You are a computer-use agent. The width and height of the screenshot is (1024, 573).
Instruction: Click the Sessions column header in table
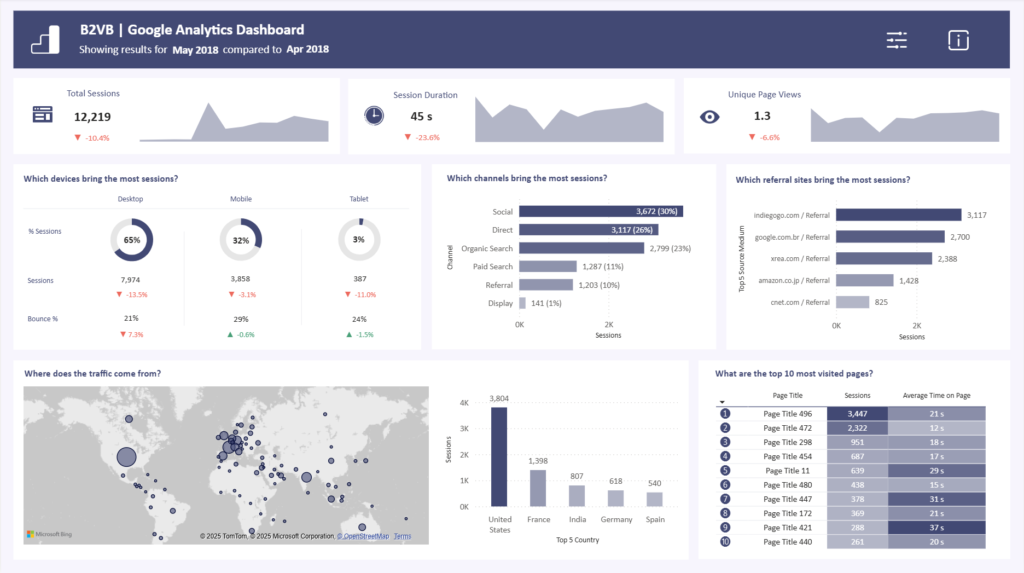857,396
